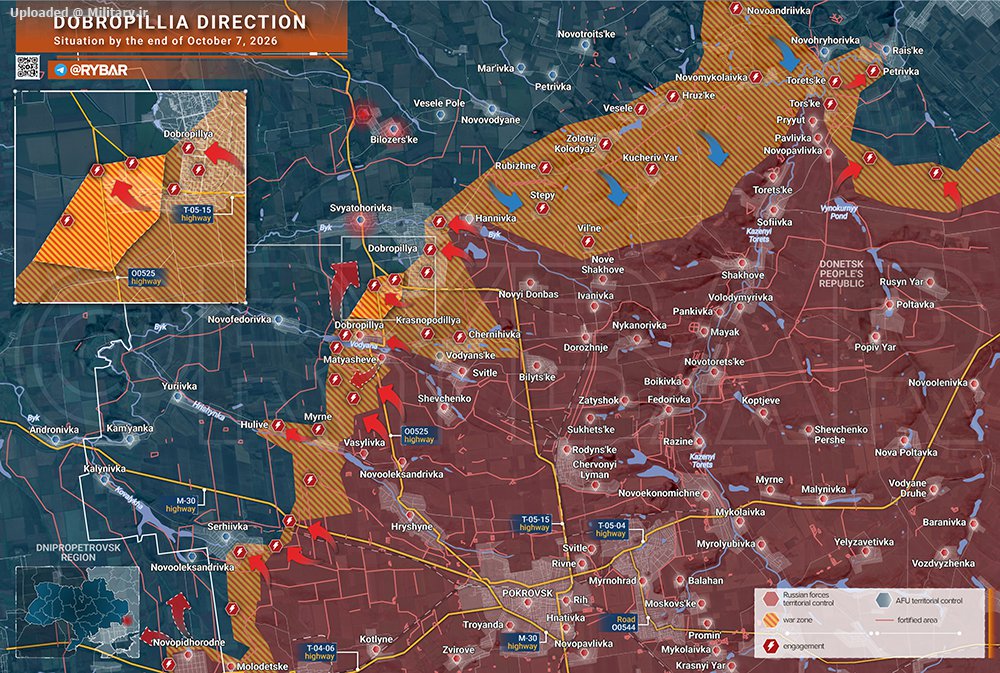Image resolution: width=1000 pixels, height=673 pixels.
Task: Select the engagement icon beside Chernihivka
Action: click(x=459, y=337)
